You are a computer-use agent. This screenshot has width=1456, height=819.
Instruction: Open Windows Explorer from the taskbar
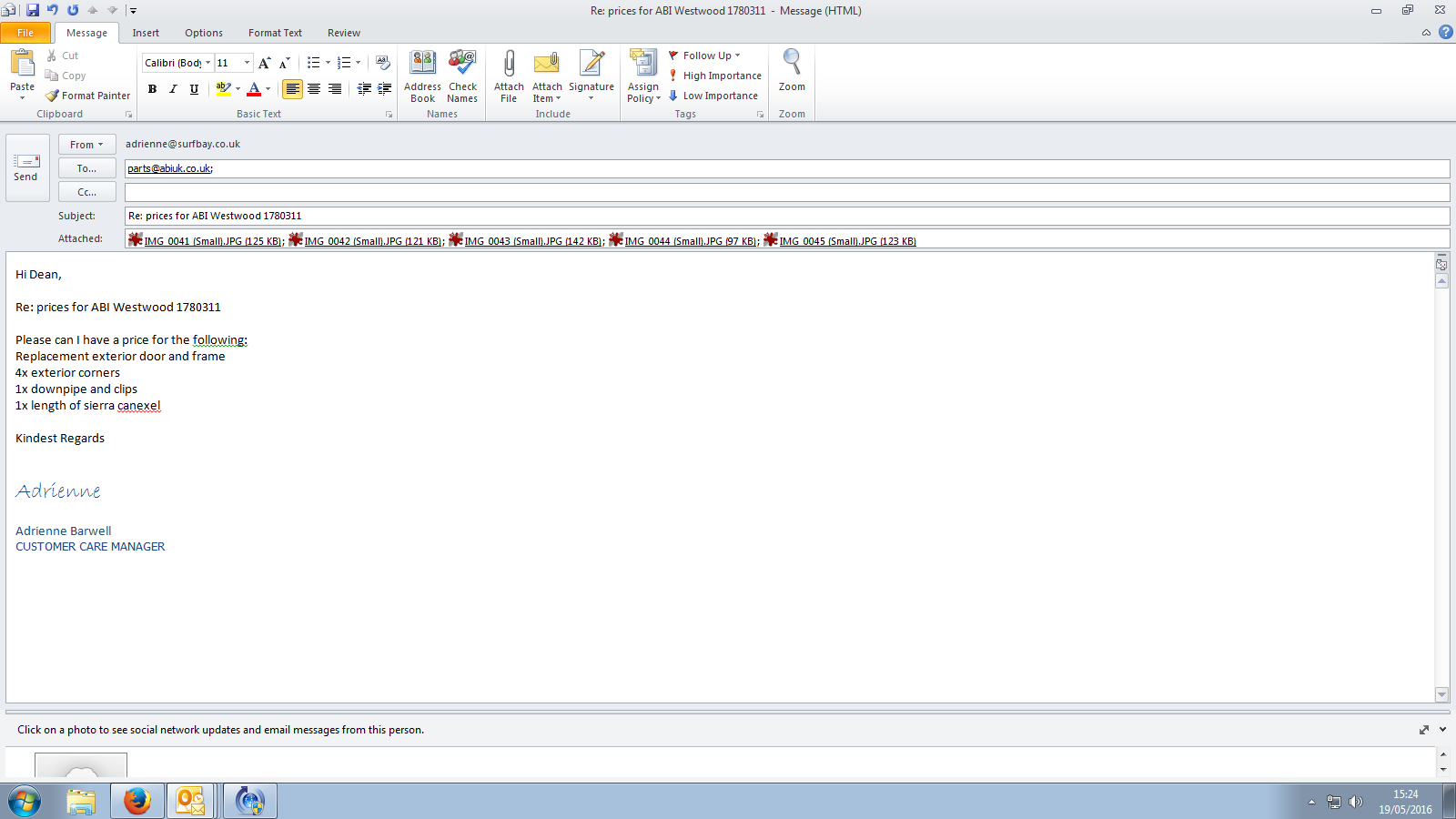point(81,802)
